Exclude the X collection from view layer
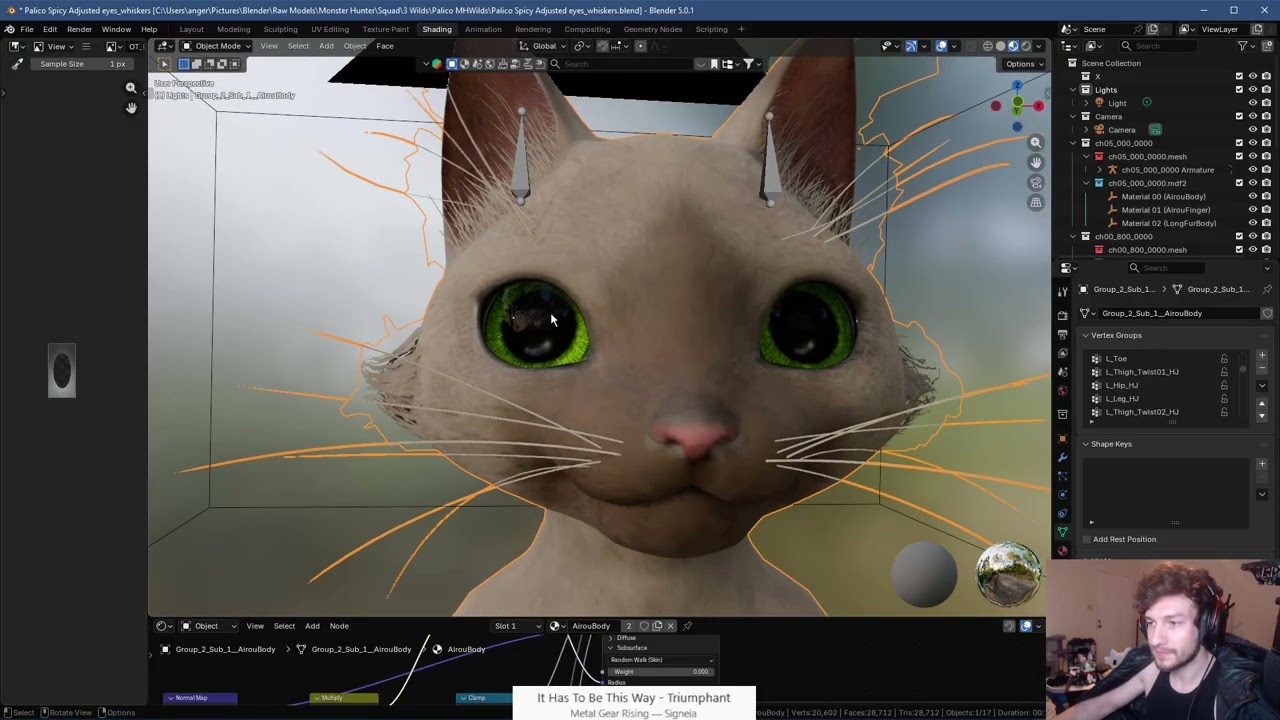1280x720 pixels. tap(1239, 76)
